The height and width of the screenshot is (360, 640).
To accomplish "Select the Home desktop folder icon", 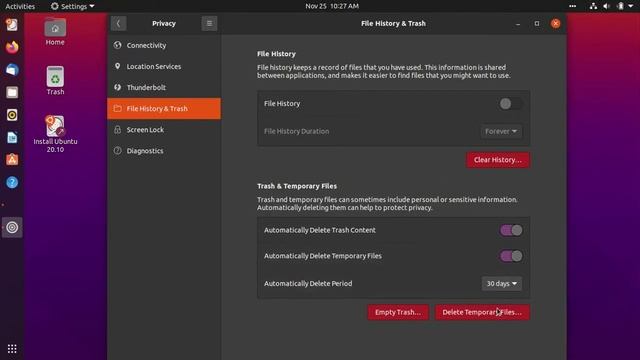I will 55,32.
